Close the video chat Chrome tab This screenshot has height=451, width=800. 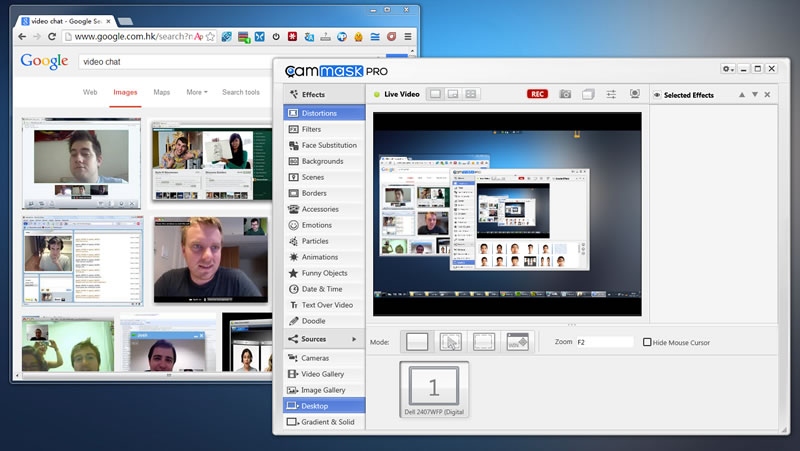(108, 21)
